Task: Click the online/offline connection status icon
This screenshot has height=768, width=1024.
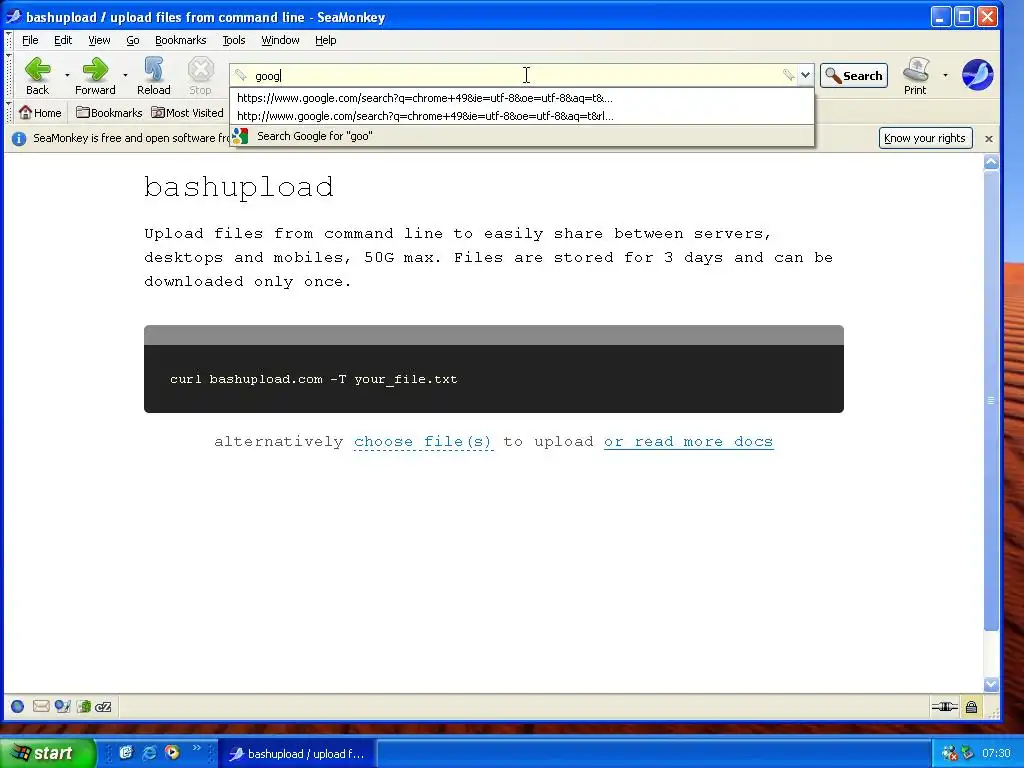Action: point(944,707)
